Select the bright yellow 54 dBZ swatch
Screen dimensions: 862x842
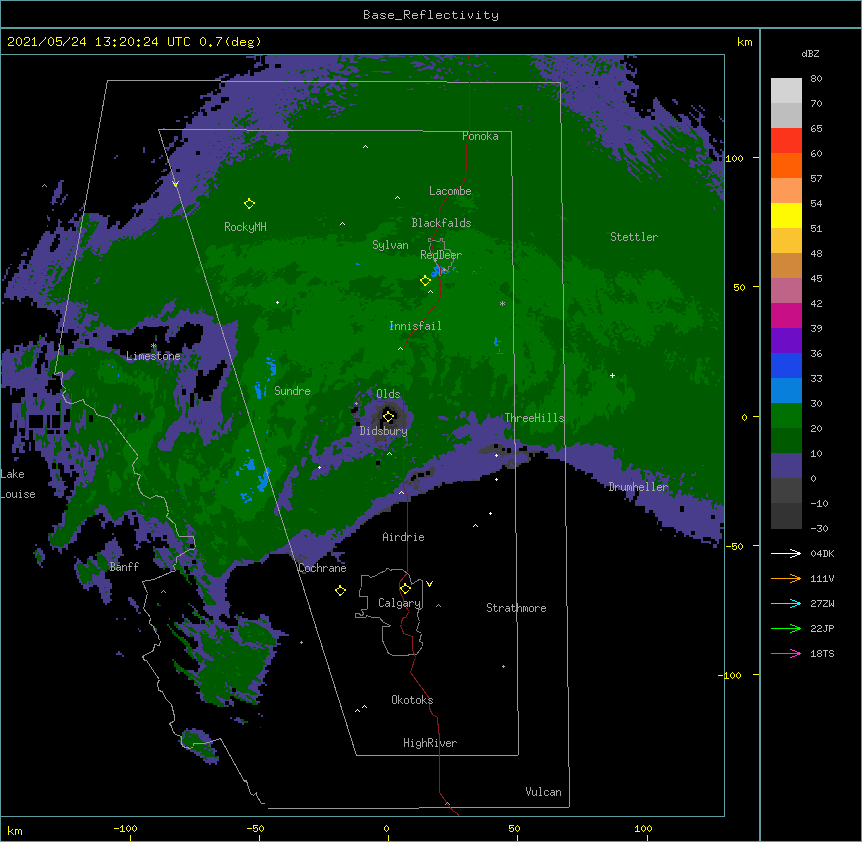pos(786,215)
